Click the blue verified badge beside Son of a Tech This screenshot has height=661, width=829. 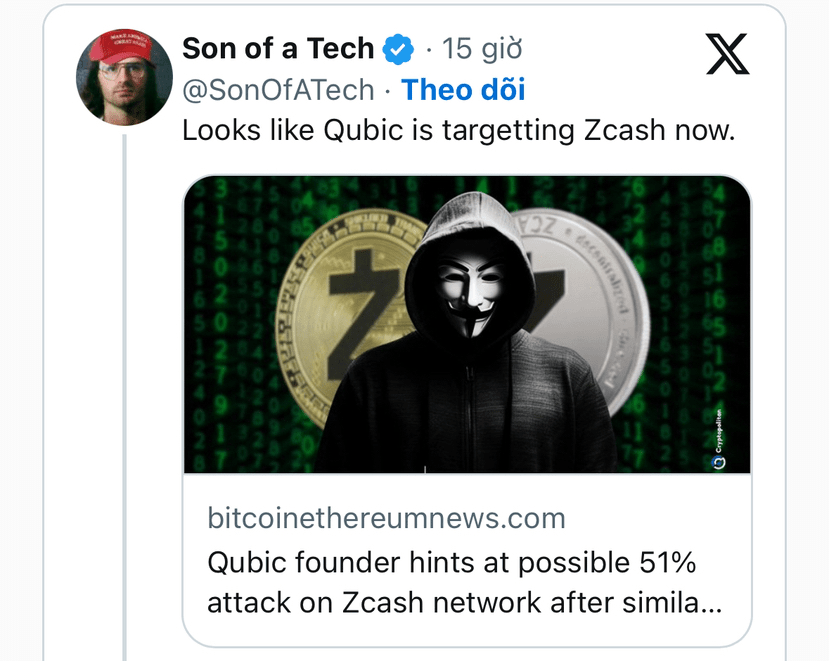tap(398, 49)
